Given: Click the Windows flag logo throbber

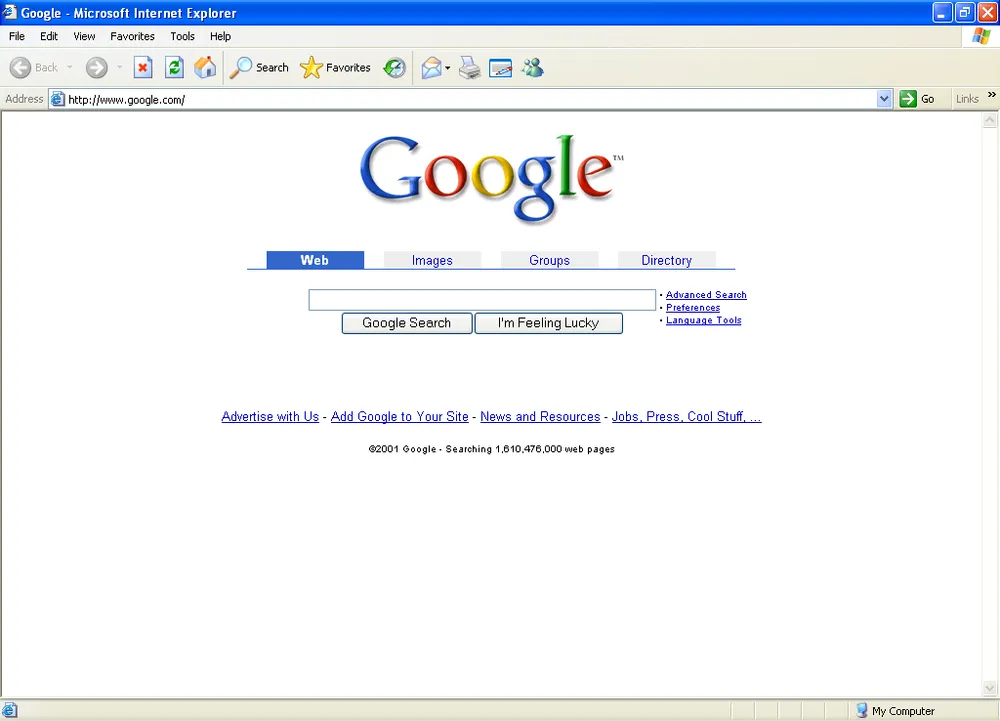Looking at the screenshot, I should point(981,36).
